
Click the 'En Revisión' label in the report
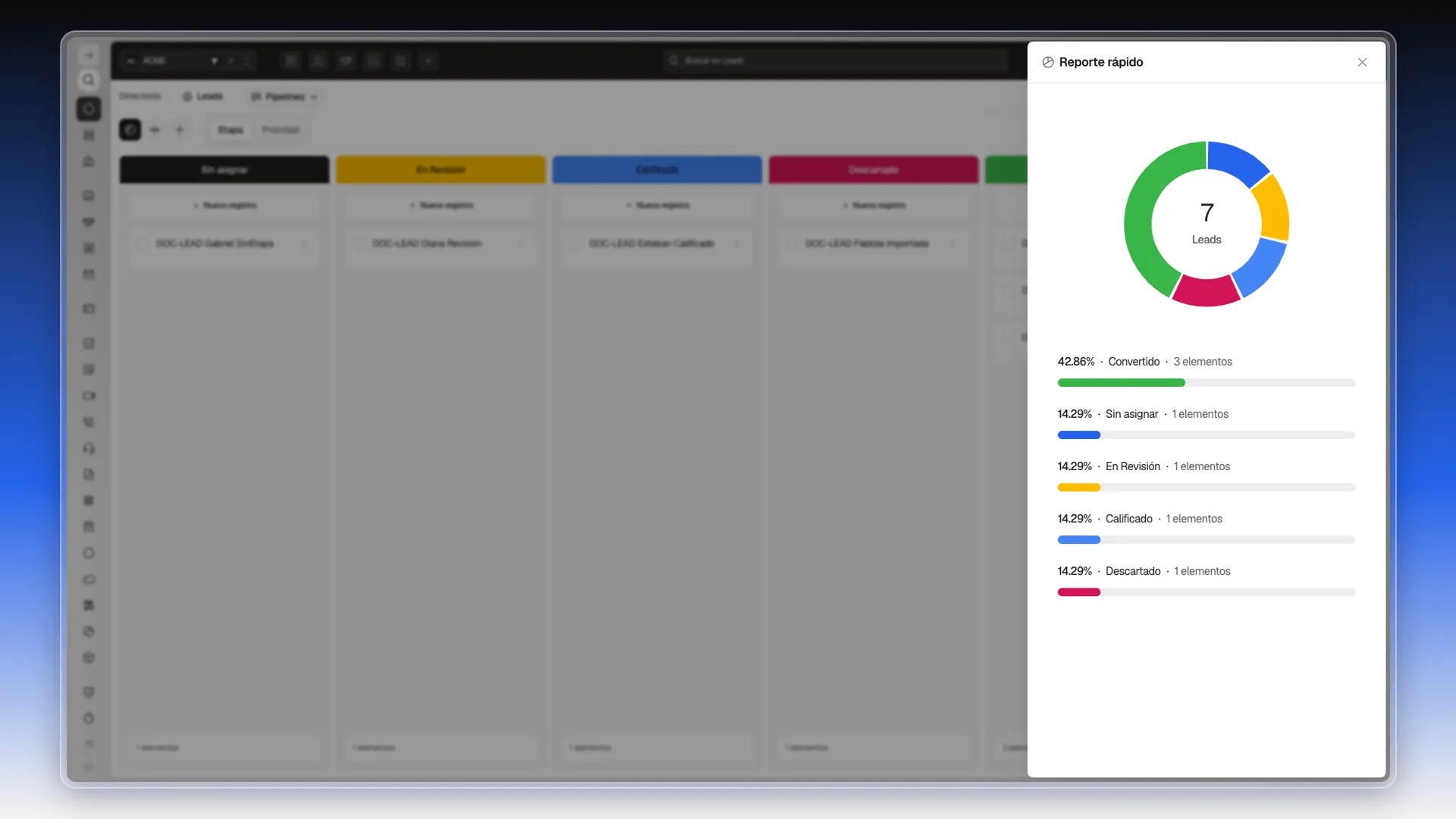1133,466
